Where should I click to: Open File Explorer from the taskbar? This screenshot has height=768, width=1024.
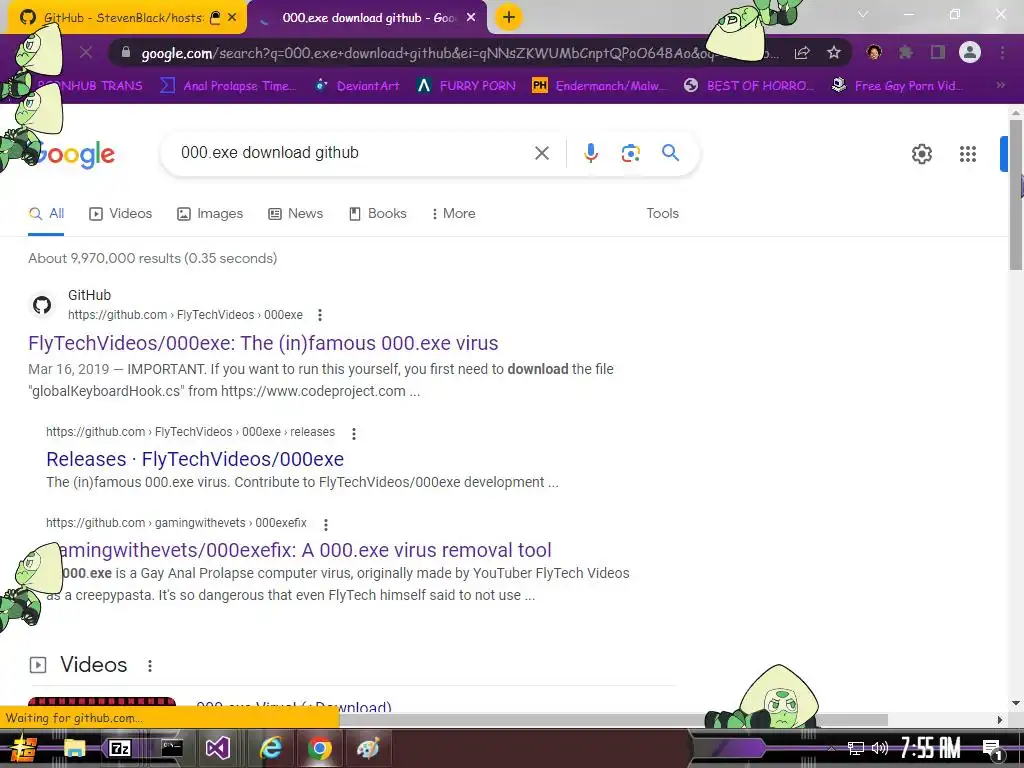(x=74, y=748)
